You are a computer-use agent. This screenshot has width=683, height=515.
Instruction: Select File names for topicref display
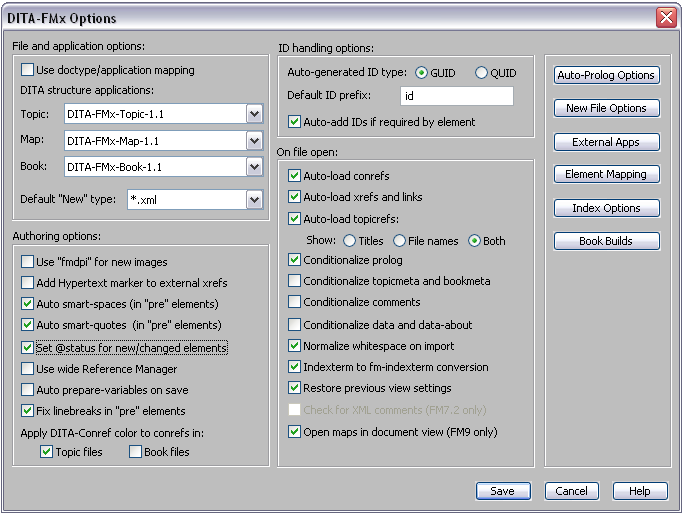tap(399, 241)
